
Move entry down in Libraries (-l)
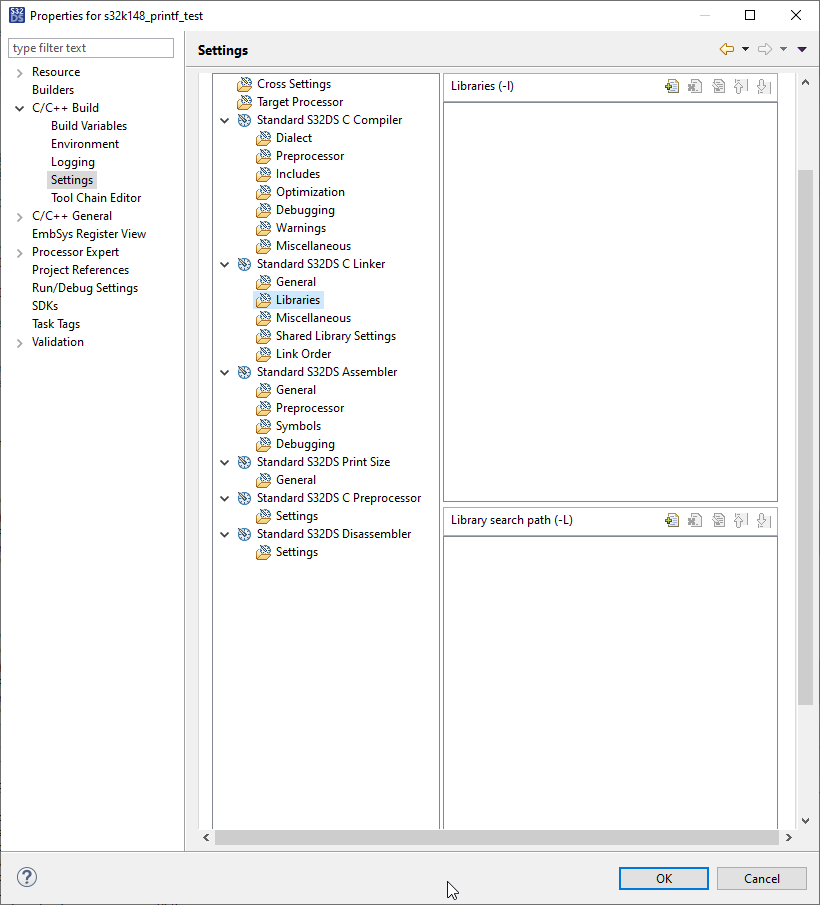(x=763, y=87)
